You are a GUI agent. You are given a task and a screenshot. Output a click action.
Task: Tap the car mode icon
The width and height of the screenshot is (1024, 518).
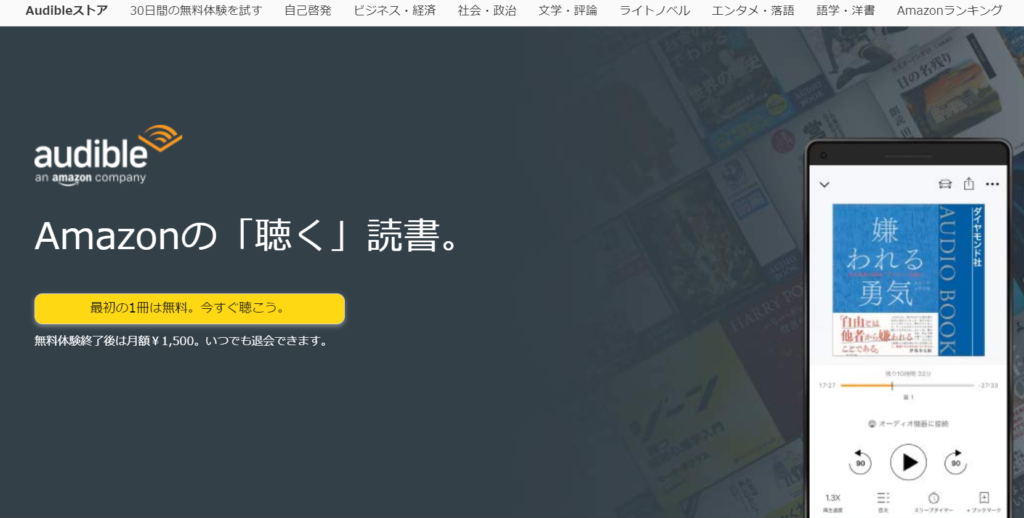pyautogui.click(x=945, y=184)
